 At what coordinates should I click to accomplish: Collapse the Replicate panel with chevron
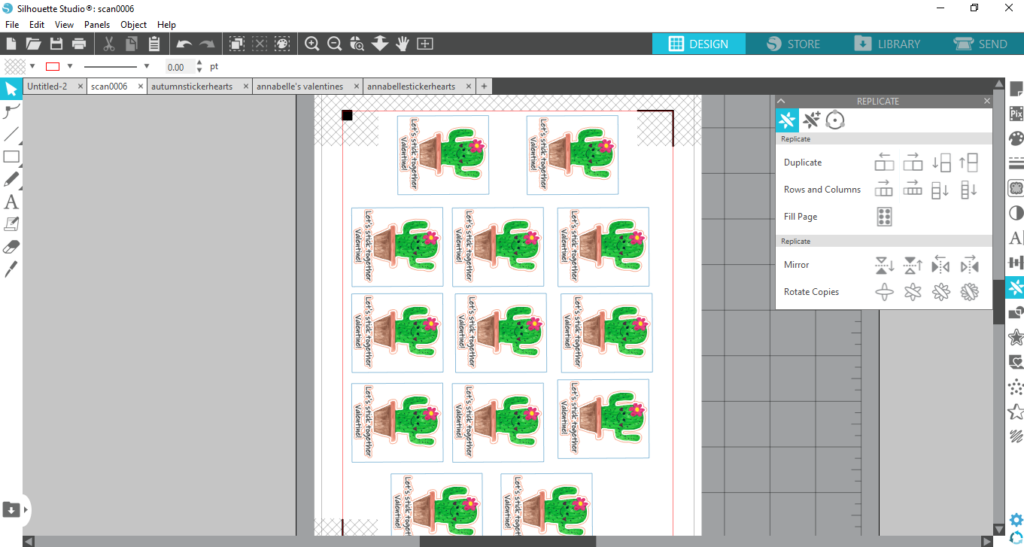[782, 101]
